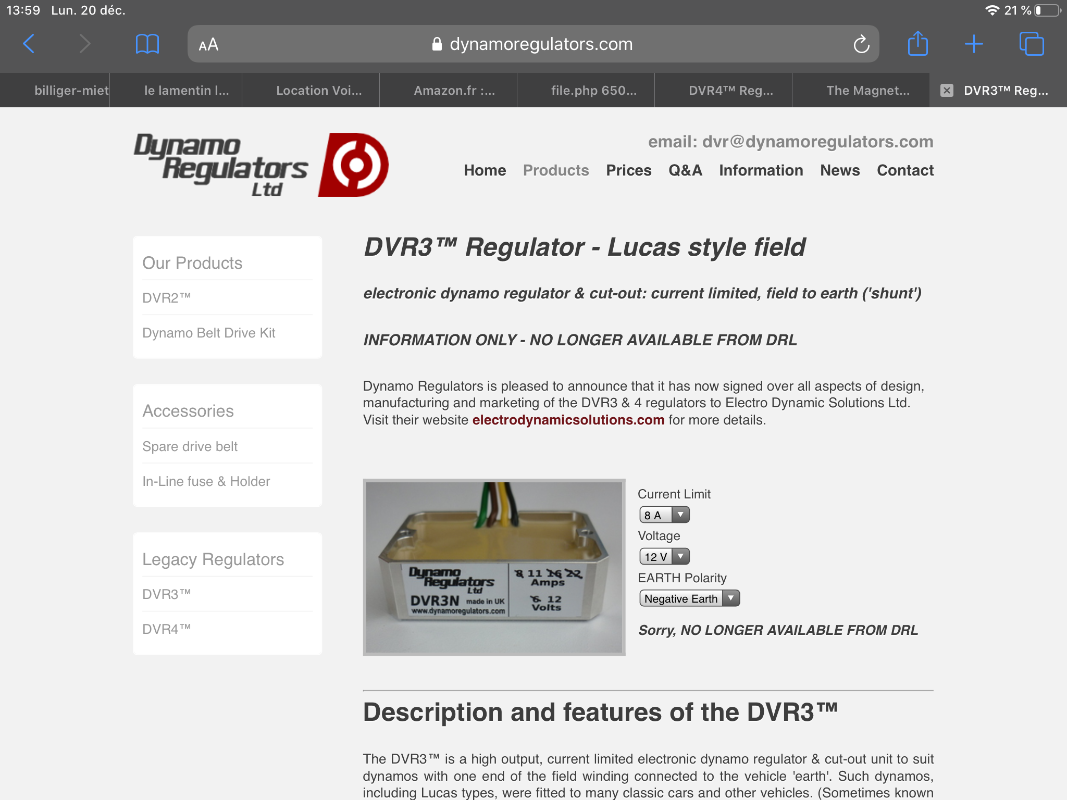Screen dimensions: 1067x800
Task: Follow the electrodynamicsolutions.com link
Action: coord(568,420)
